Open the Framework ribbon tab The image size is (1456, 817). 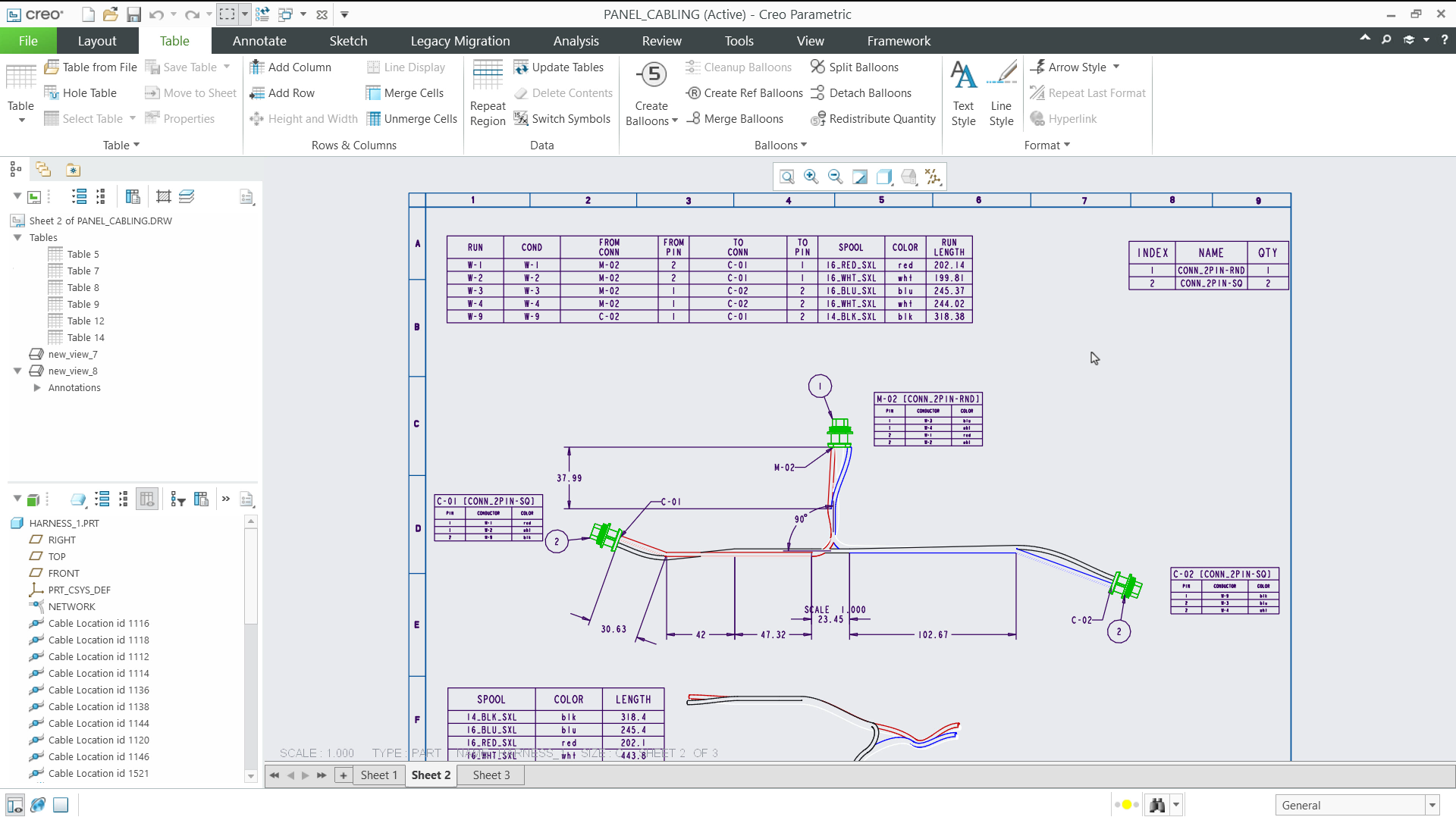point(899,41)
